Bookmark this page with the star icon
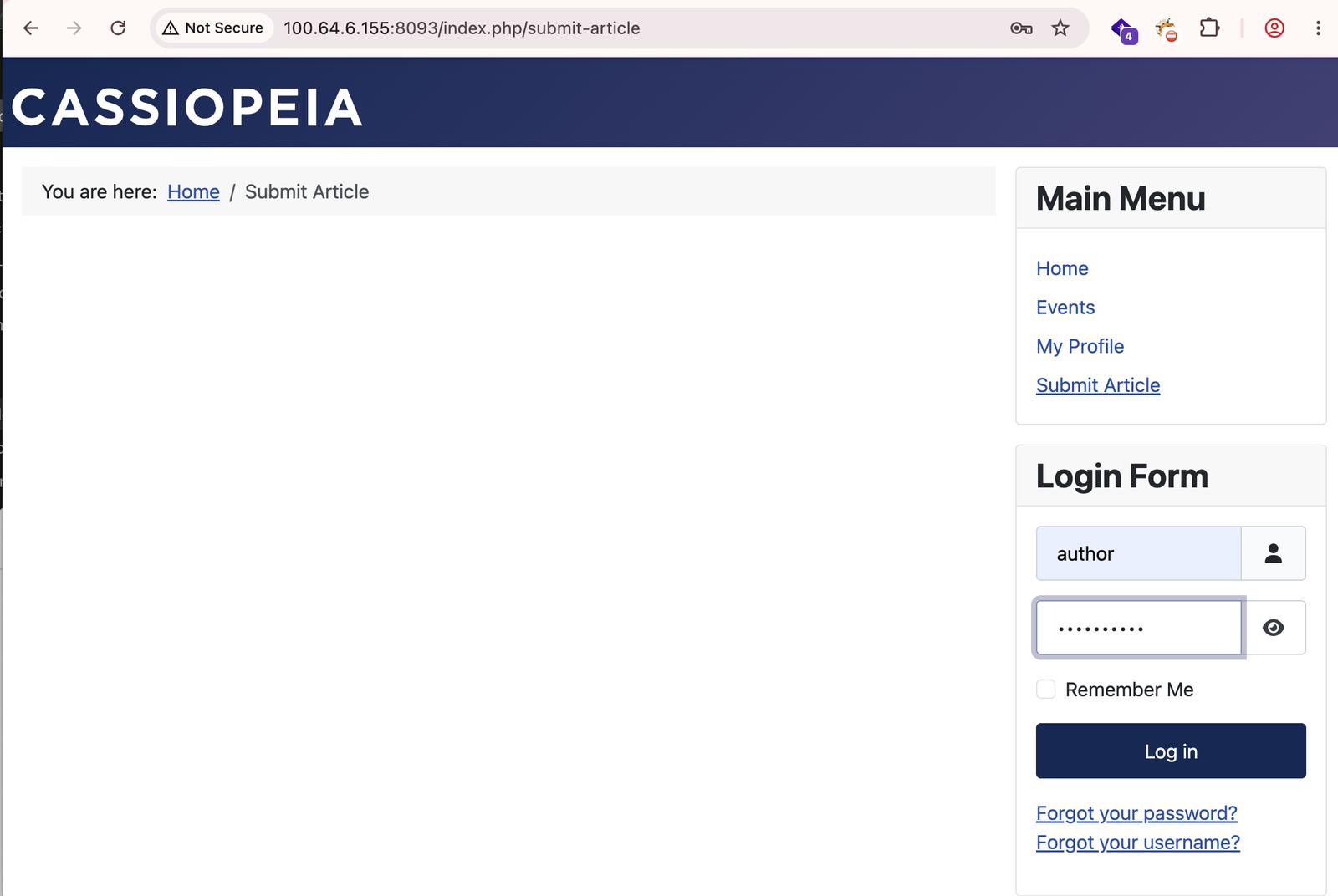The height and width of the screenshot is (896, 1338). 1060,28
